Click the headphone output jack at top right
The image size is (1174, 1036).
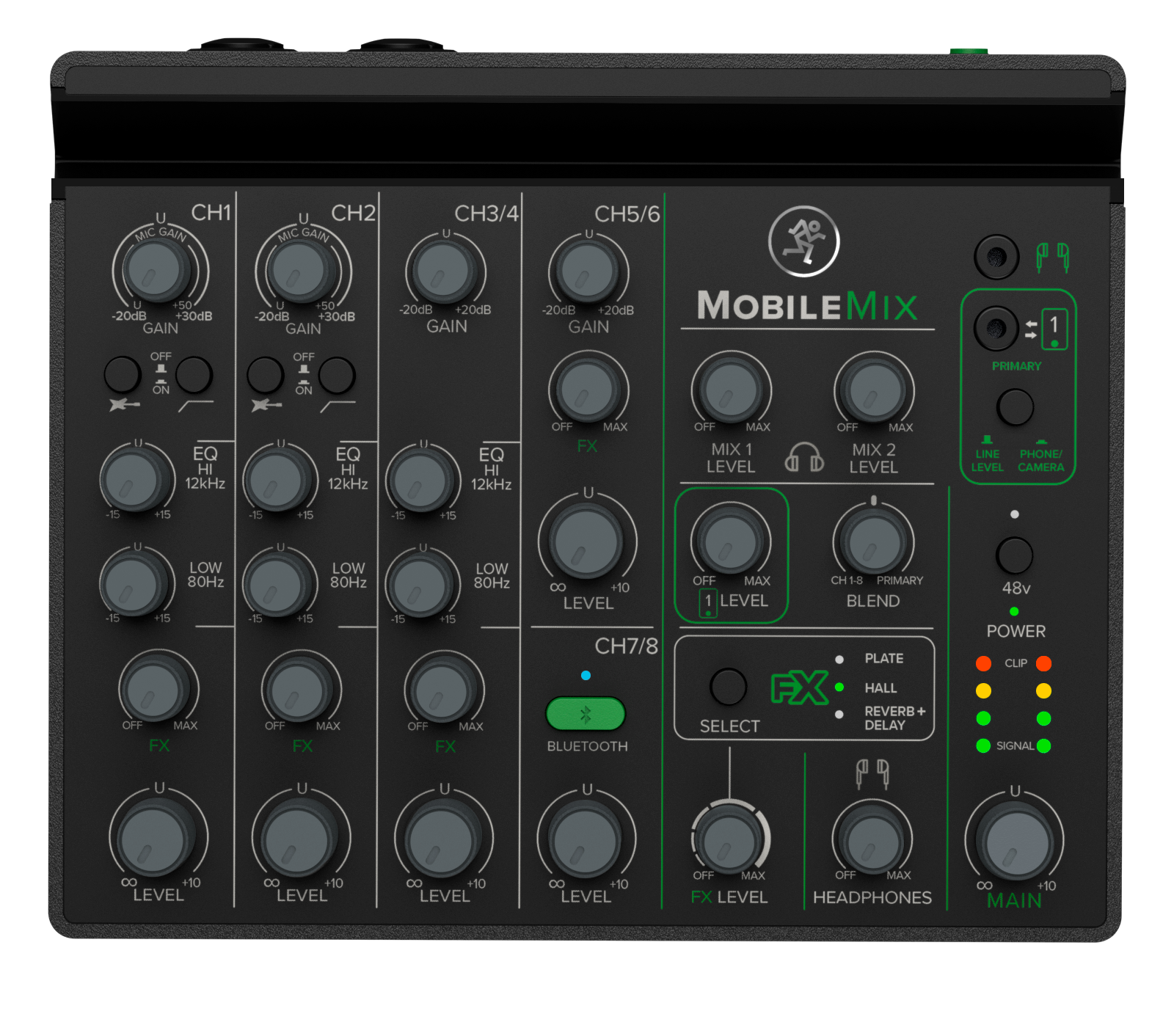tap(996, 257)
